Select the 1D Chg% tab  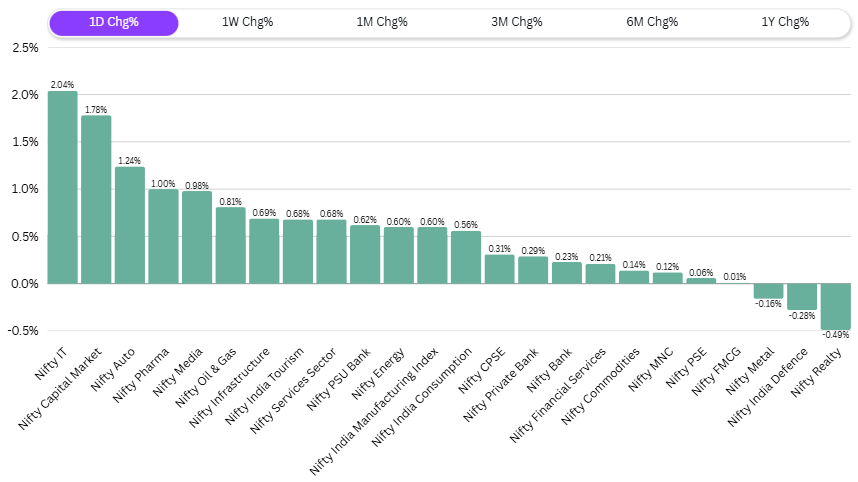coord(113,23)
